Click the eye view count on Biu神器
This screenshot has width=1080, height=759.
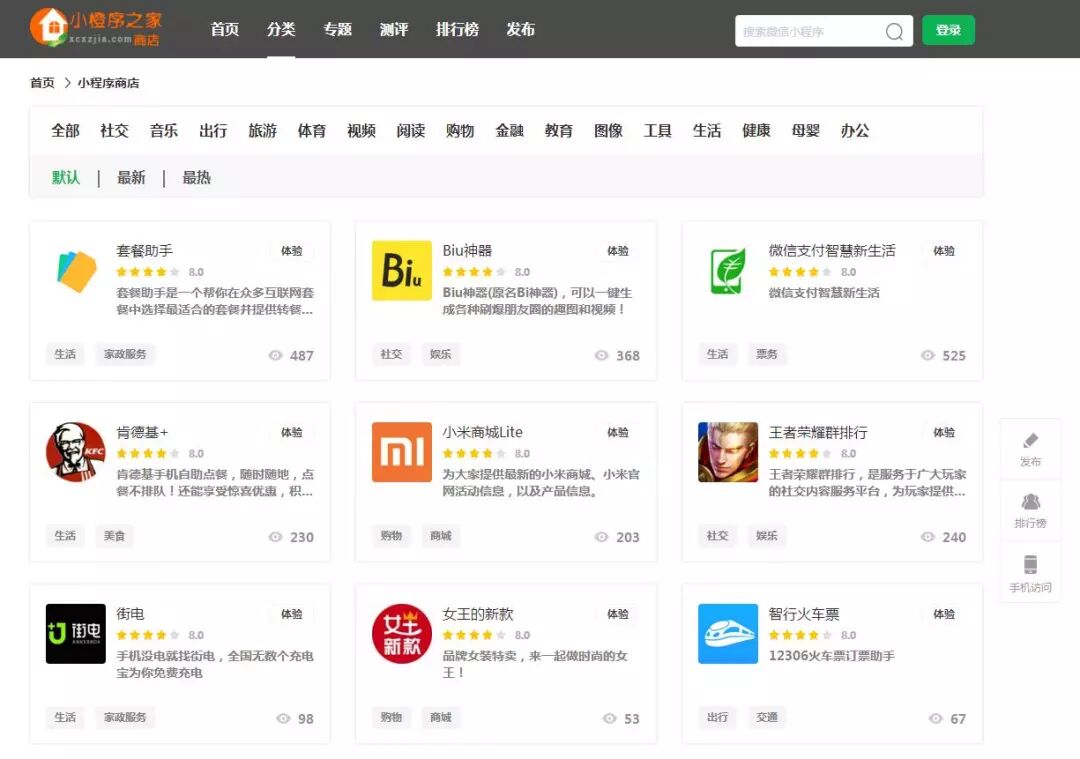point(617,355)
